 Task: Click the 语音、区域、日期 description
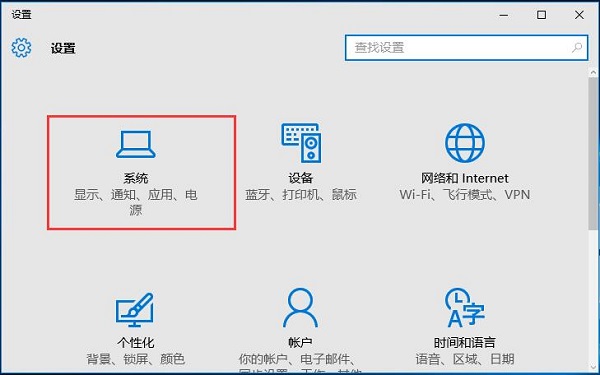[x=465, y=359]
